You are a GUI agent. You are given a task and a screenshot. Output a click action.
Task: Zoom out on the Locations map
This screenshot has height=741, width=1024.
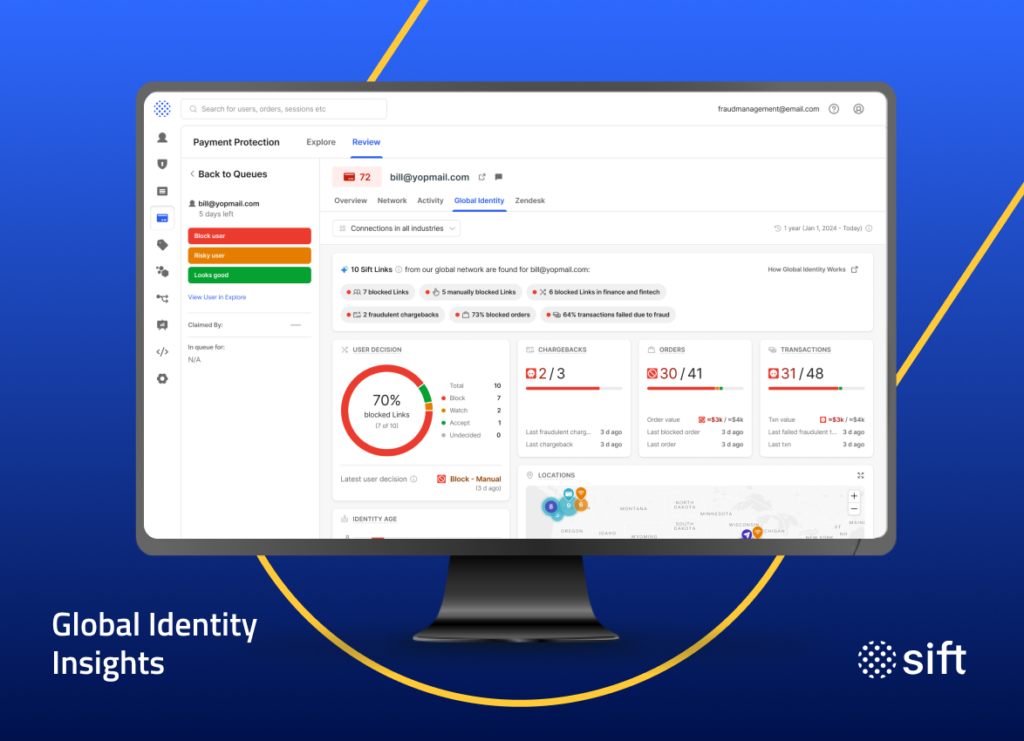tap(854, 509)
